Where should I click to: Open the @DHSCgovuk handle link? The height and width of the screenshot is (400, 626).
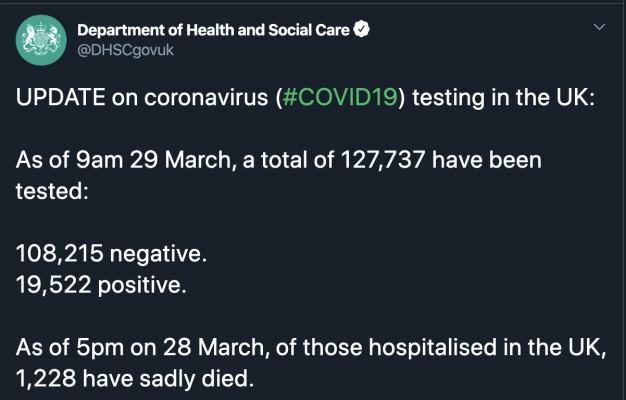click(125, 51)
